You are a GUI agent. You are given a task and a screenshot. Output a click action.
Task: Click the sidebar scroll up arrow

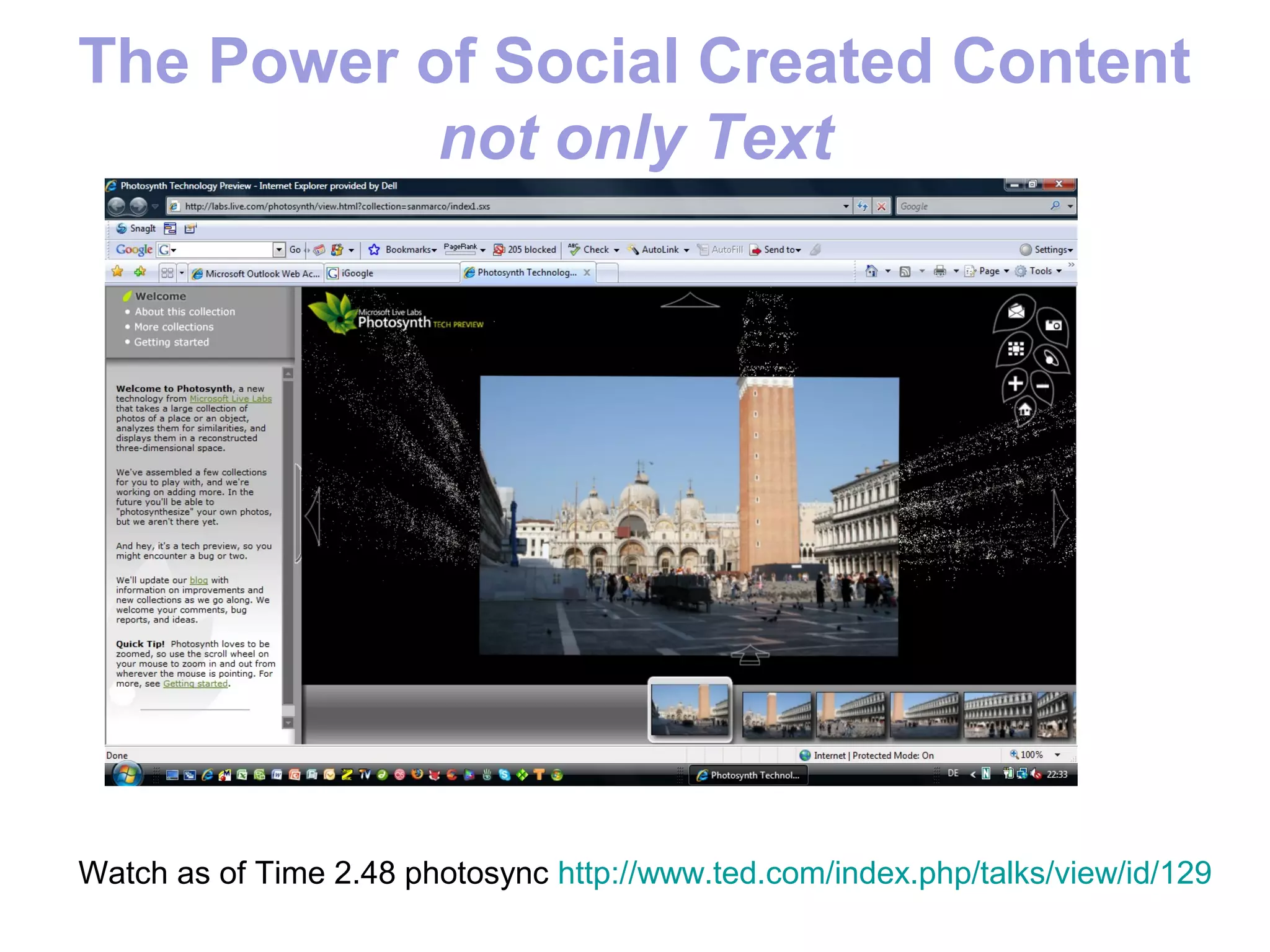click(288, 373)
